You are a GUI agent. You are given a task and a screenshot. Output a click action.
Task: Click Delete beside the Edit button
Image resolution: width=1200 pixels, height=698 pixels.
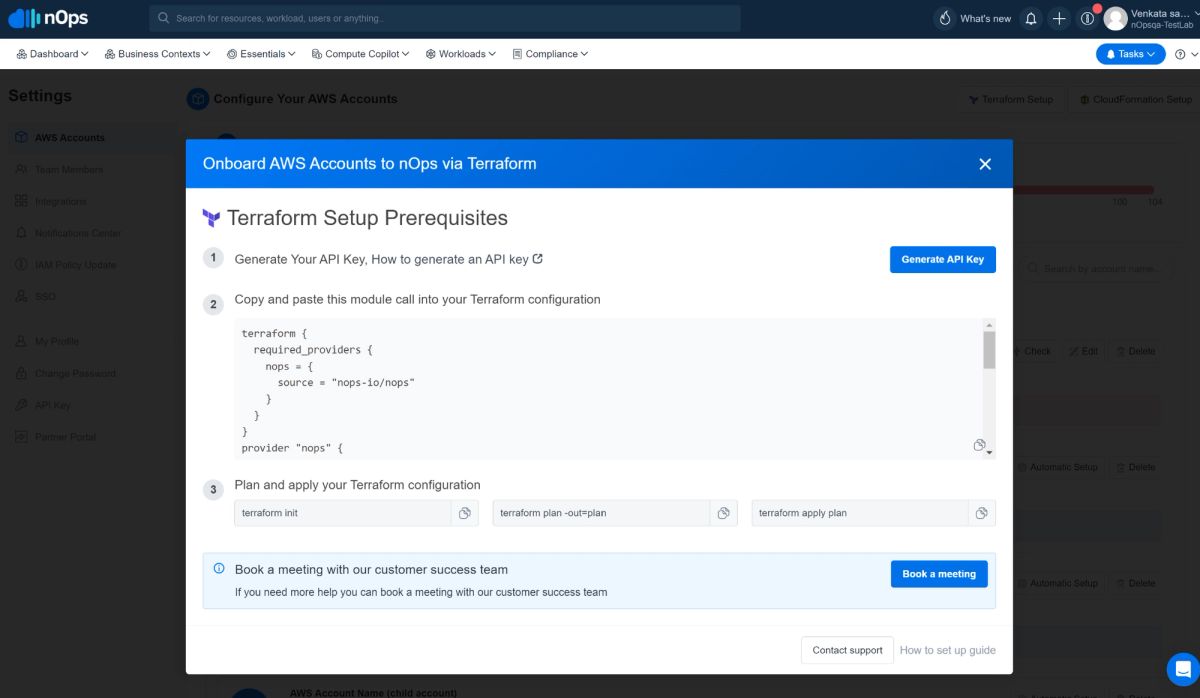coord(1135,351)
